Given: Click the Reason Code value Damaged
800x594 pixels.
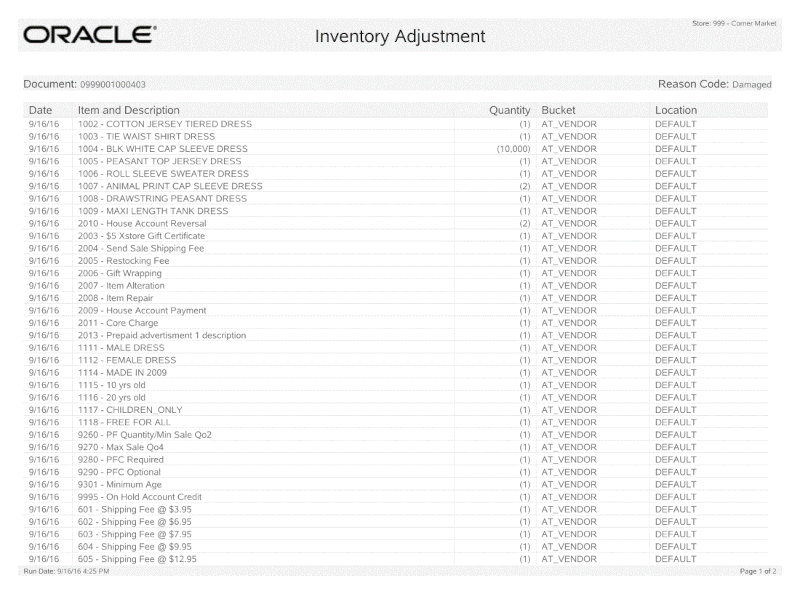Looking at the screenshot, I should pos(752,85).
